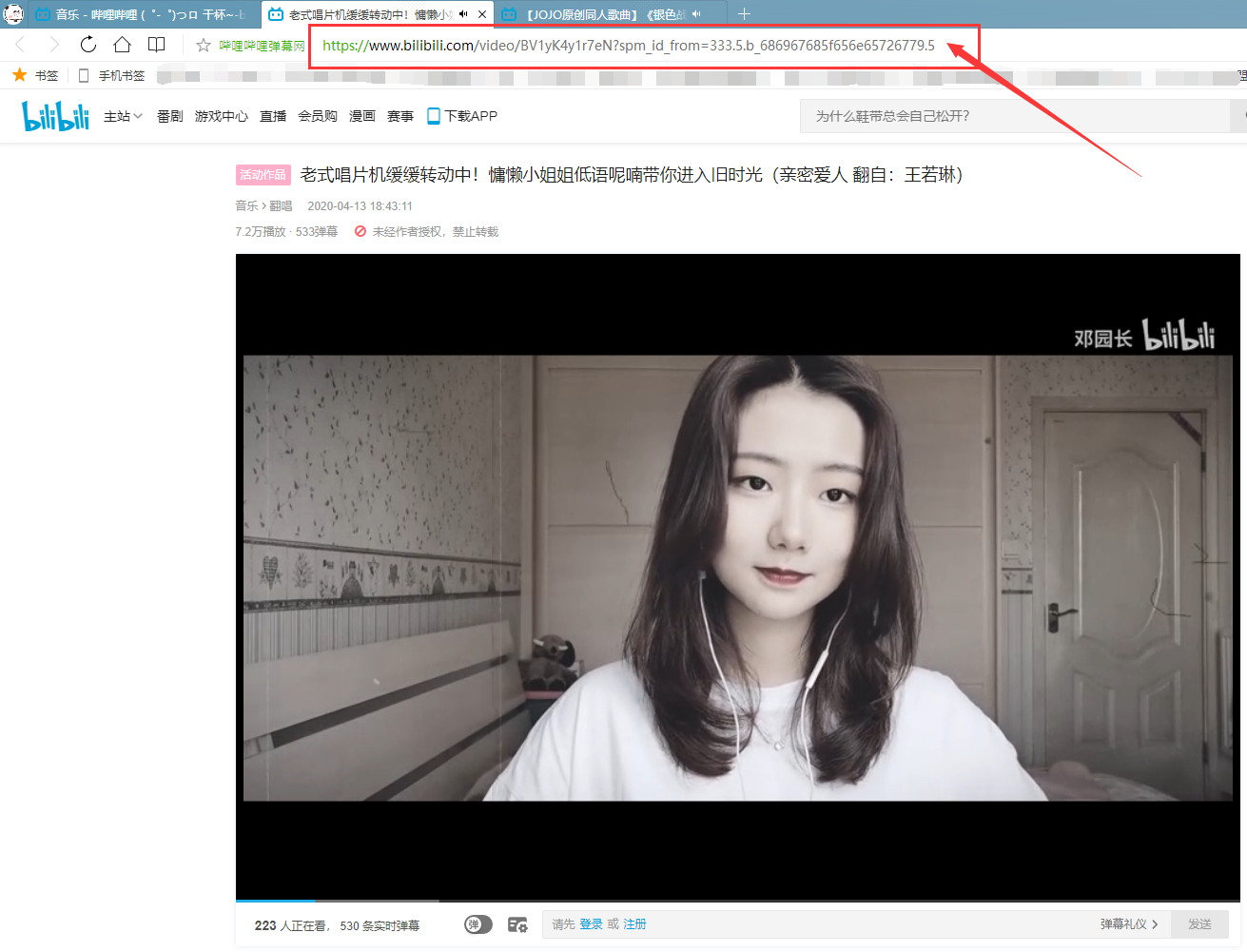Click the 223 人正在看 viewer count
The width and height of the screenshot is (1247, 952).
coord(290,925)
